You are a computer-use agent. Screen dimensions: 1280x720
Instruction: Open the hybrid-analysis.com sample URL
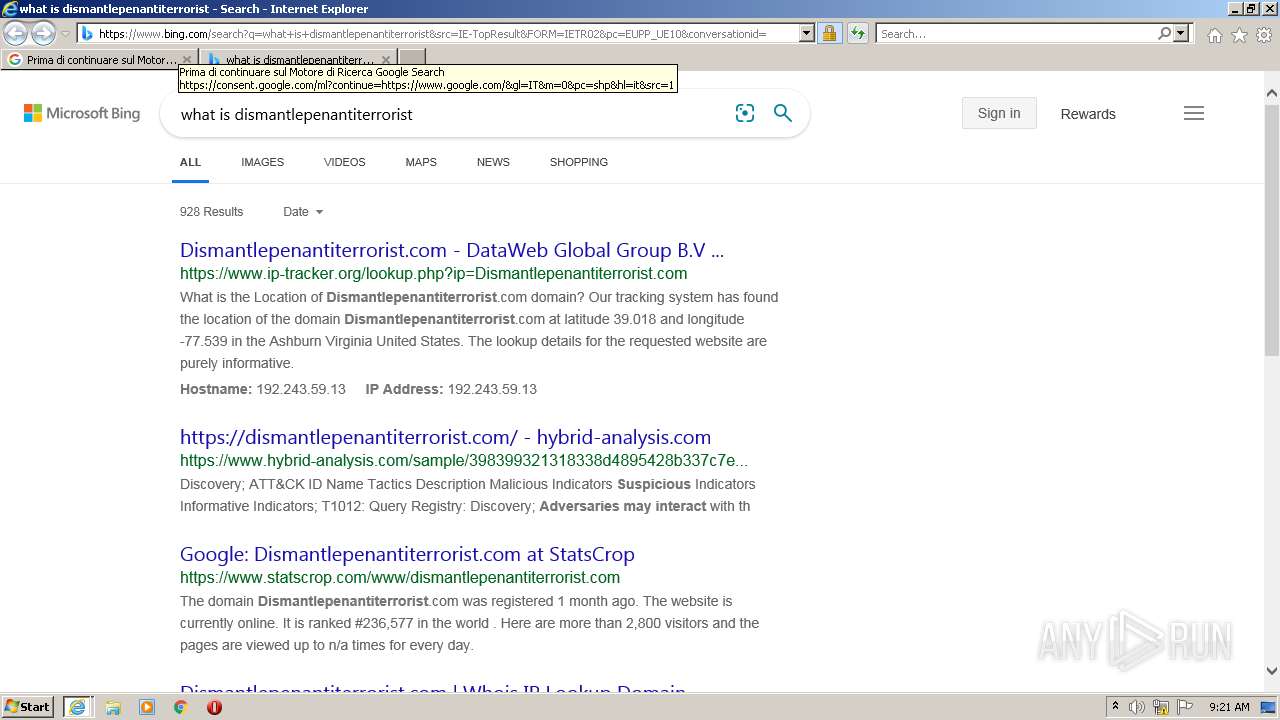point(464,461)
